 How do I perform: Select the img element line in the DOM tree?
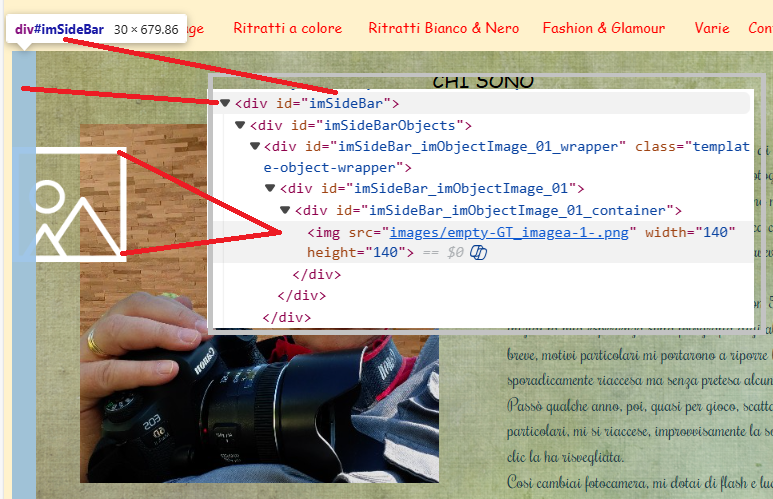click(x=330, y=232)
